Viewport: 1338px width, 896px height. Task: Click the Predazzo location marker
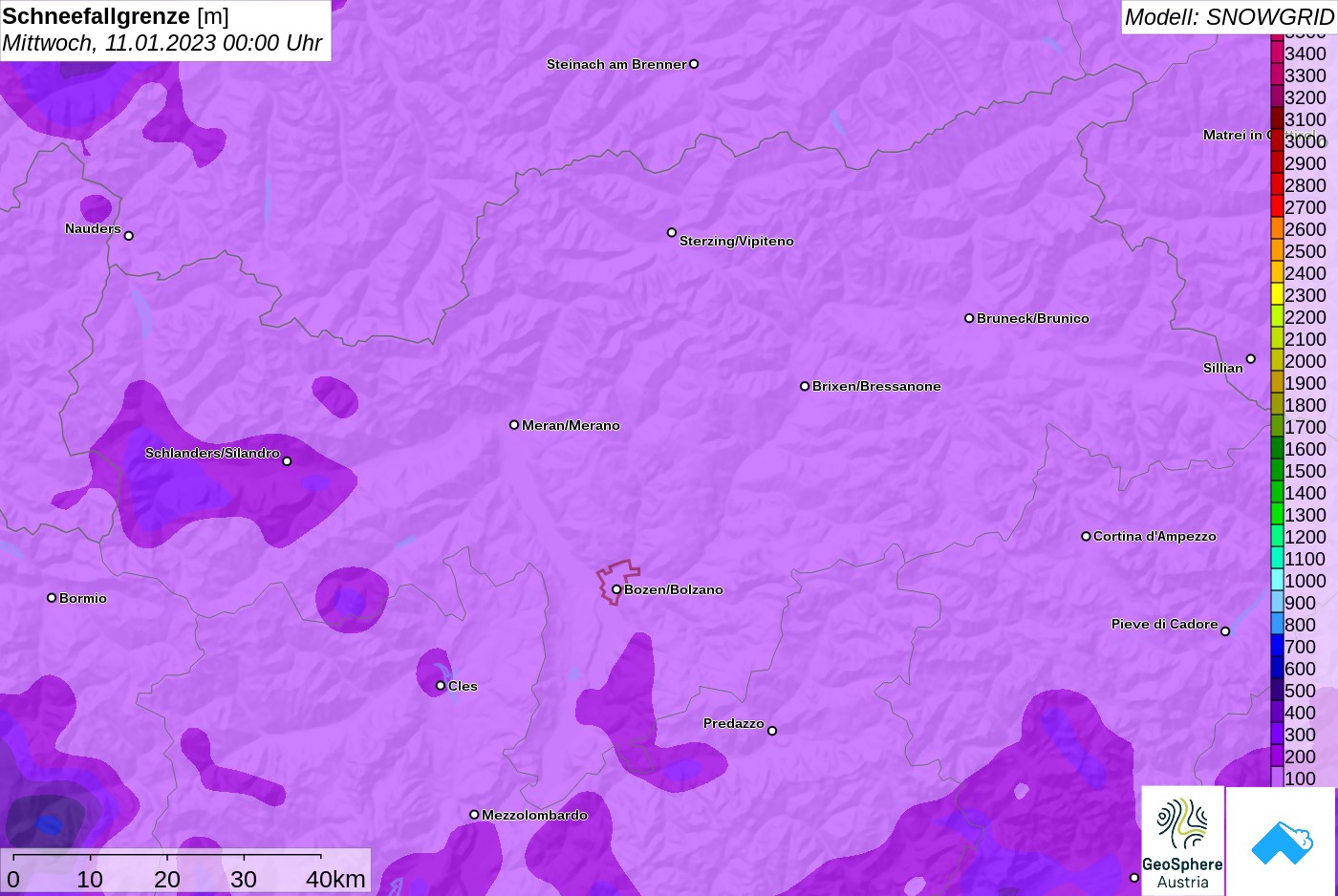tap(772, 731)
